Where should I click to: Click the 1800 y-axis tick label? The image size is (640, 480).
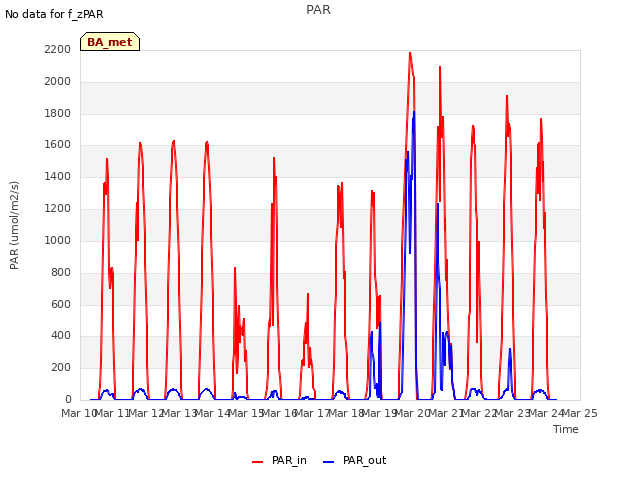58,113
